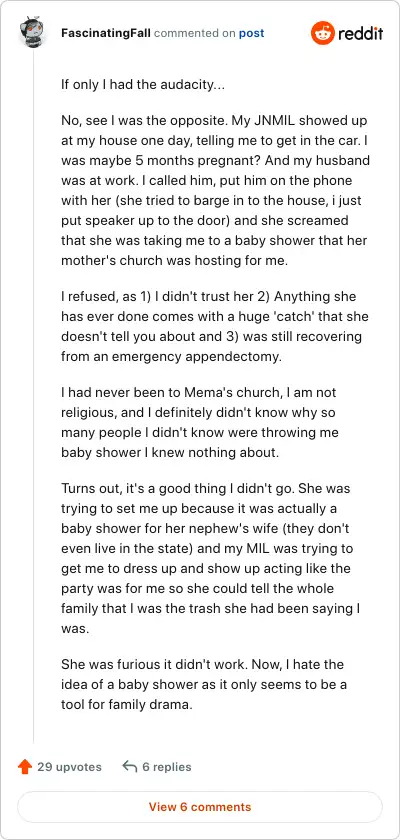Click the curved reply arrow icon
400x840 pixels.
(x=130, y=767)
